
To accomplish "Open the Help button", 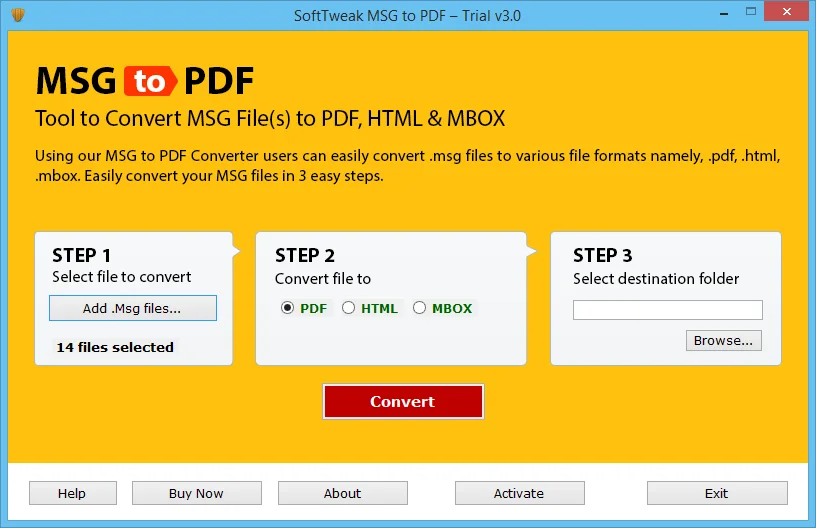I will 72,493.
